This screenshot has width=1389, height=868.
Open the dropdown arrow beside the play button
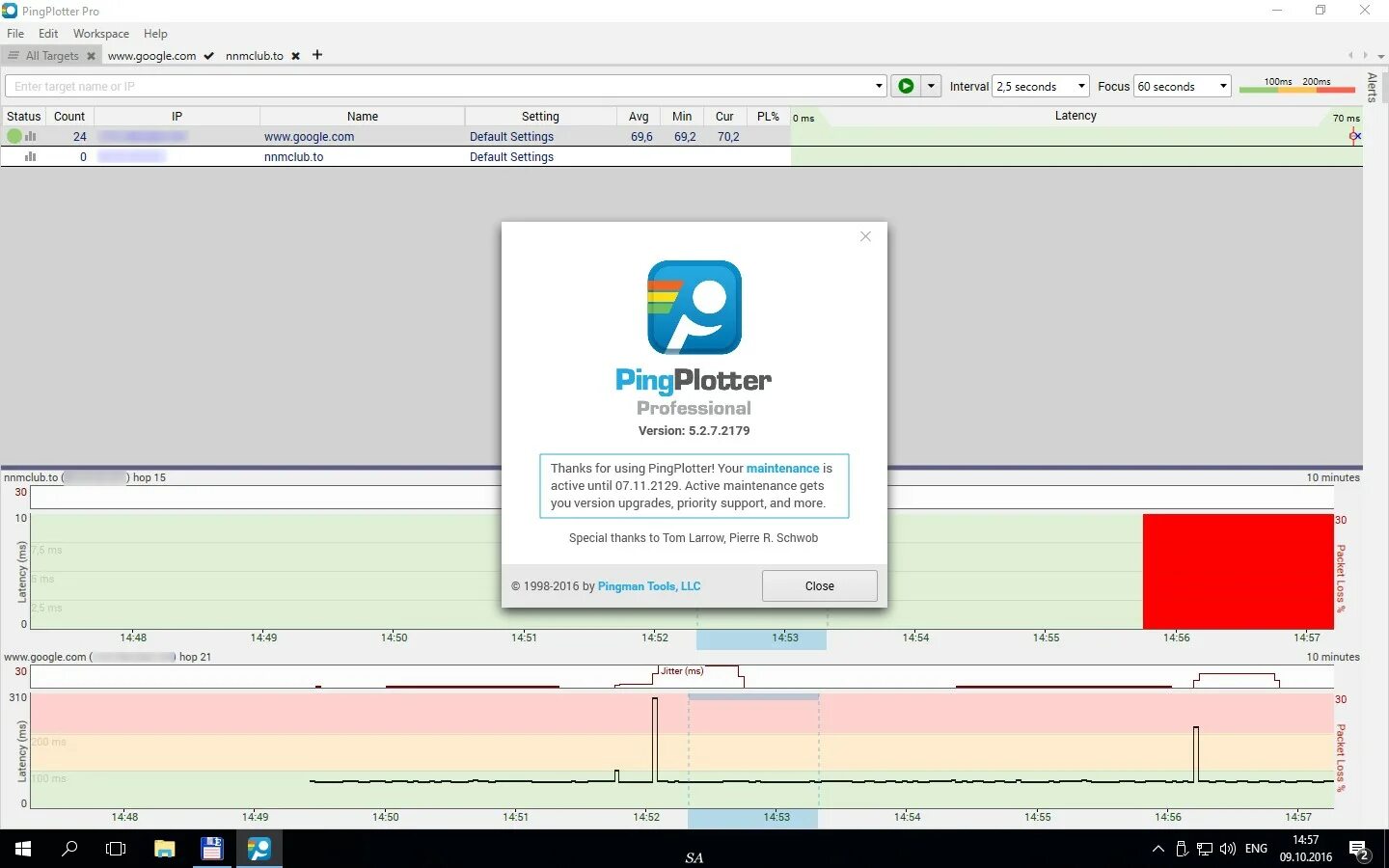tap(932, 86)
